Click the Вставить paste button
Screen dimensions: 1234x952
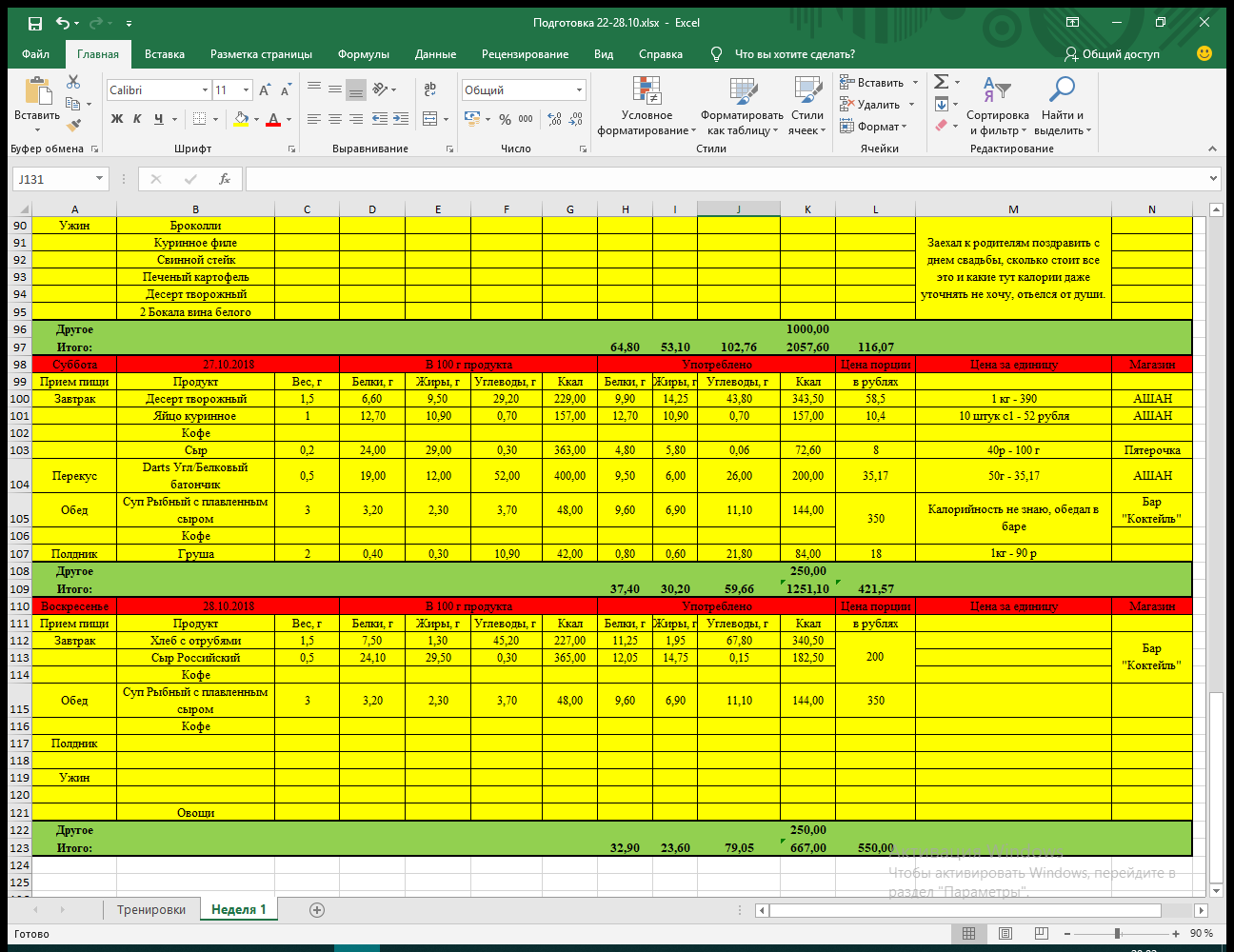pos(37,103)
